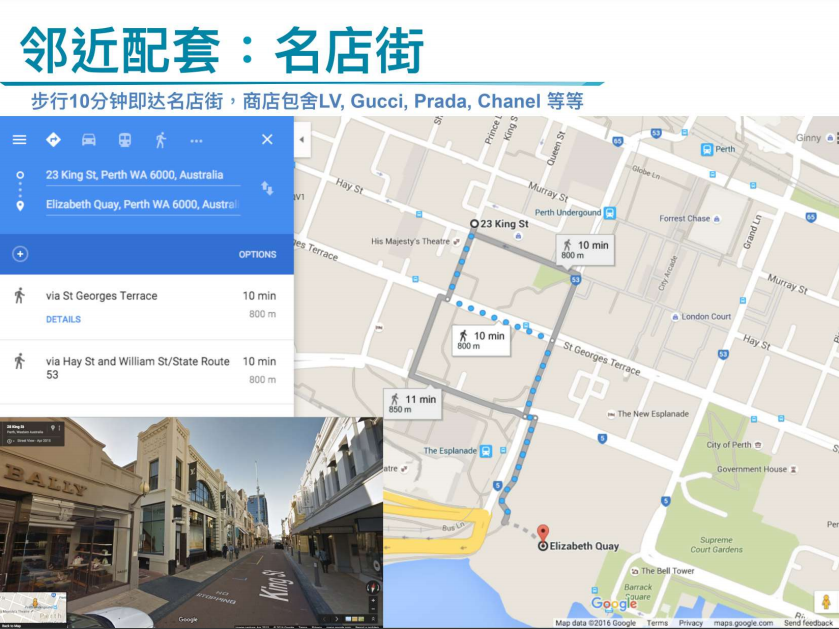Open DETAILS for St Georges Terrace route
Screen dimensions: 839x629
(63, 319)
